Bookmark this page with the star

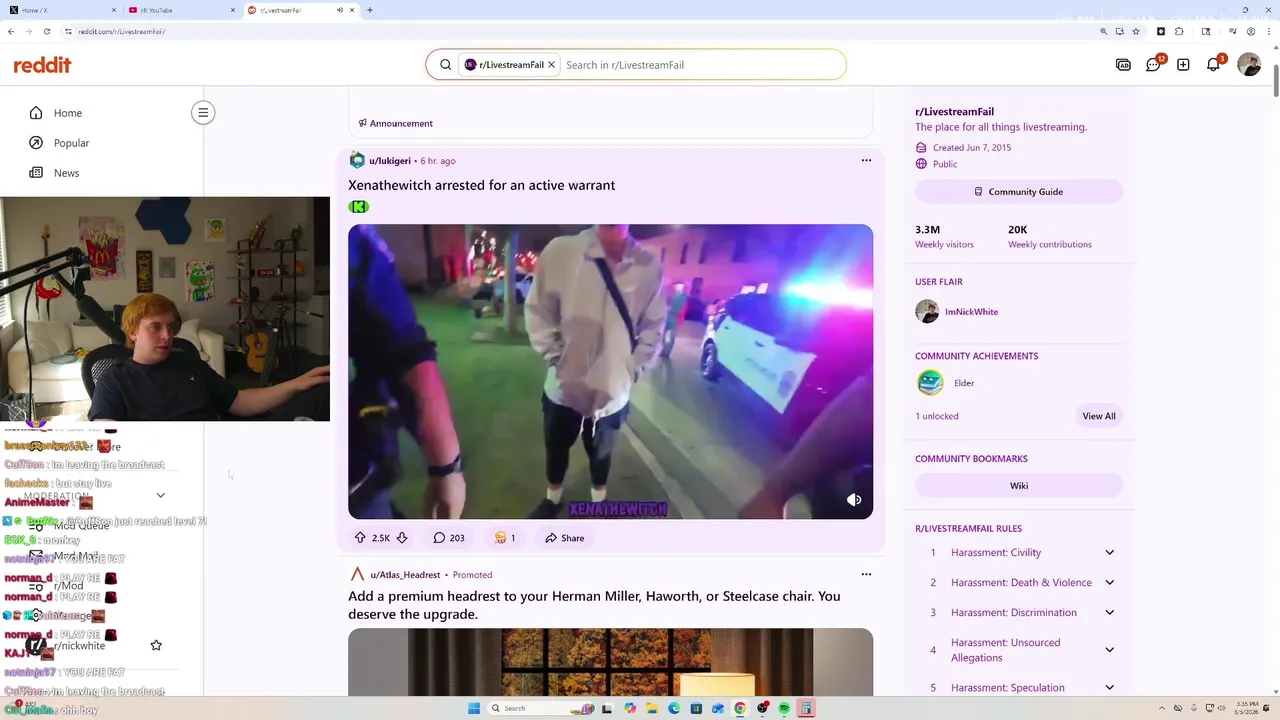click(x=1136, y=31)
